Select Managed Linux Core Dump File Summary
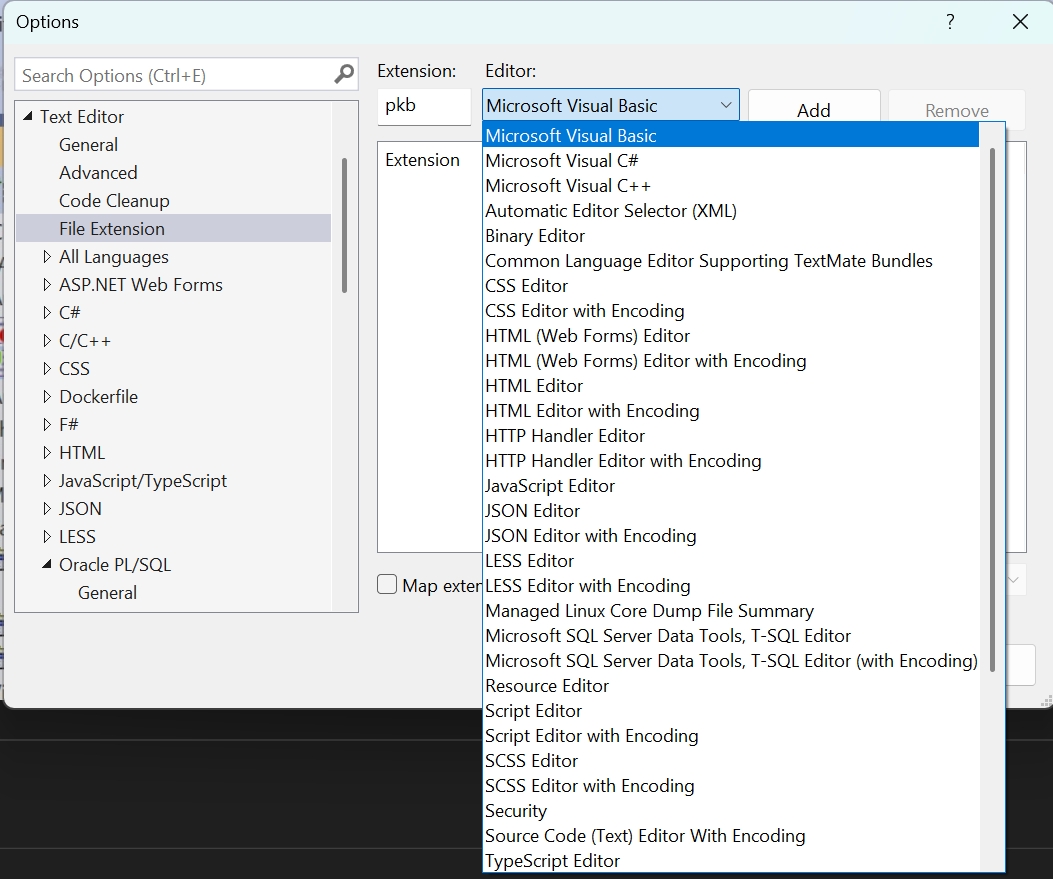The image size is (1053, 879). click(731, 611)
